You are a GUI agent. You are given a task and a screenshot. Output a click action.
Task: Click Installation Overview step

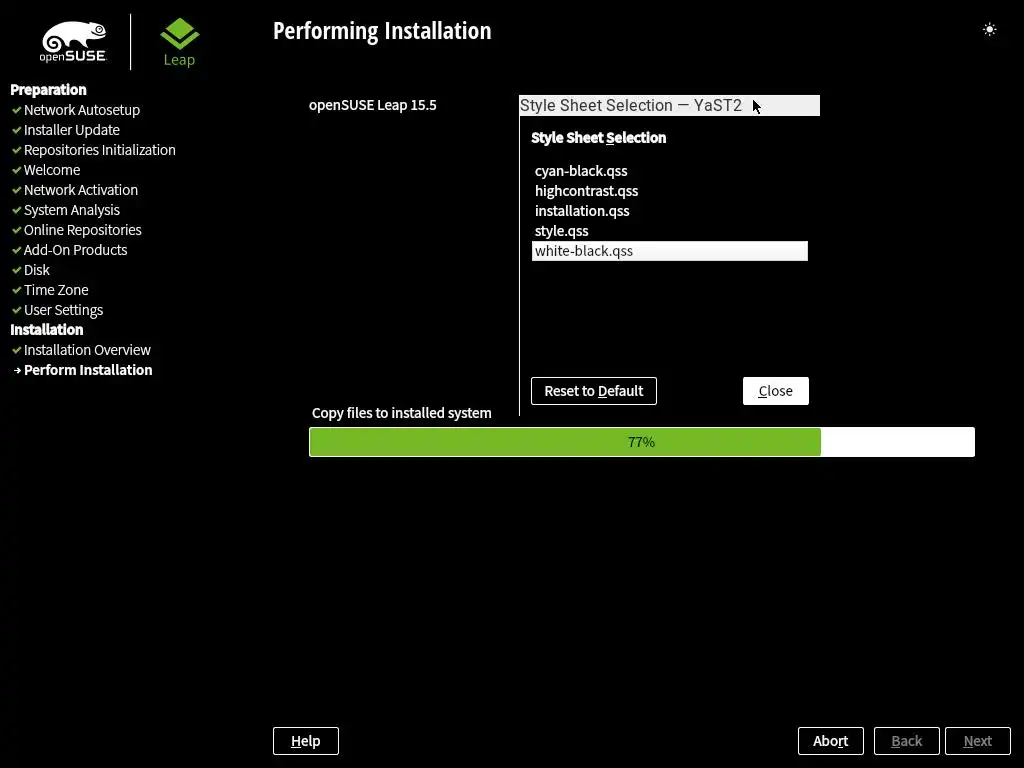pyautogui.click(x=87, y=350)
